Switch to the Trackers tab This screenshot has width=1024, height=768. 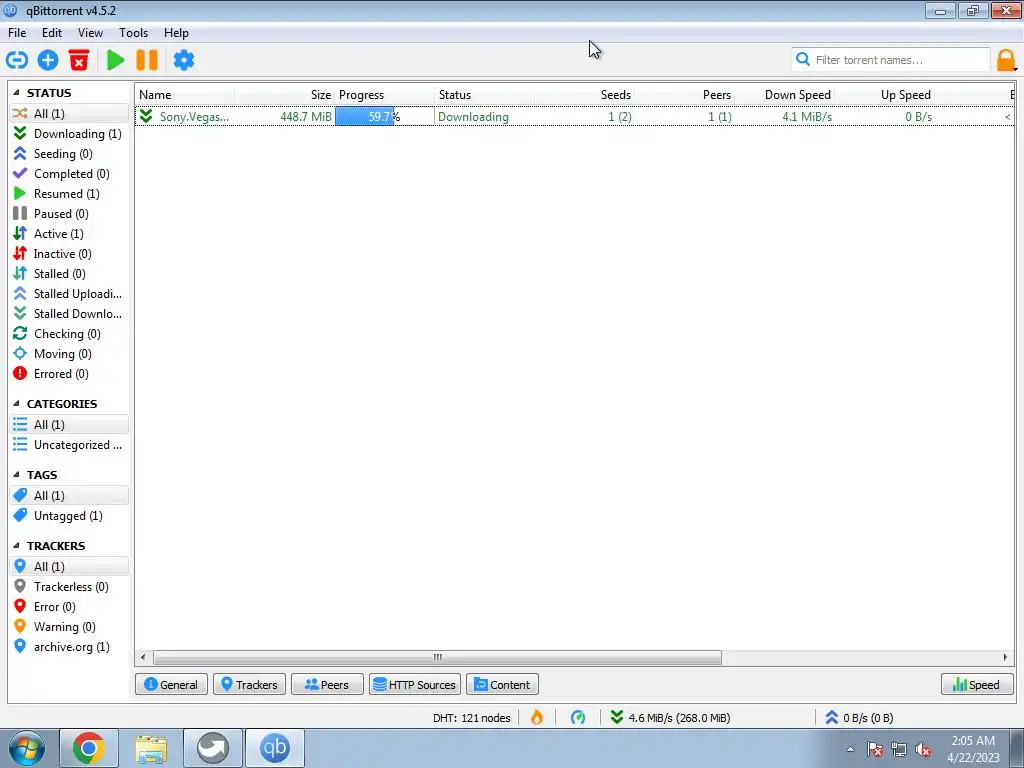coord(249,684)
